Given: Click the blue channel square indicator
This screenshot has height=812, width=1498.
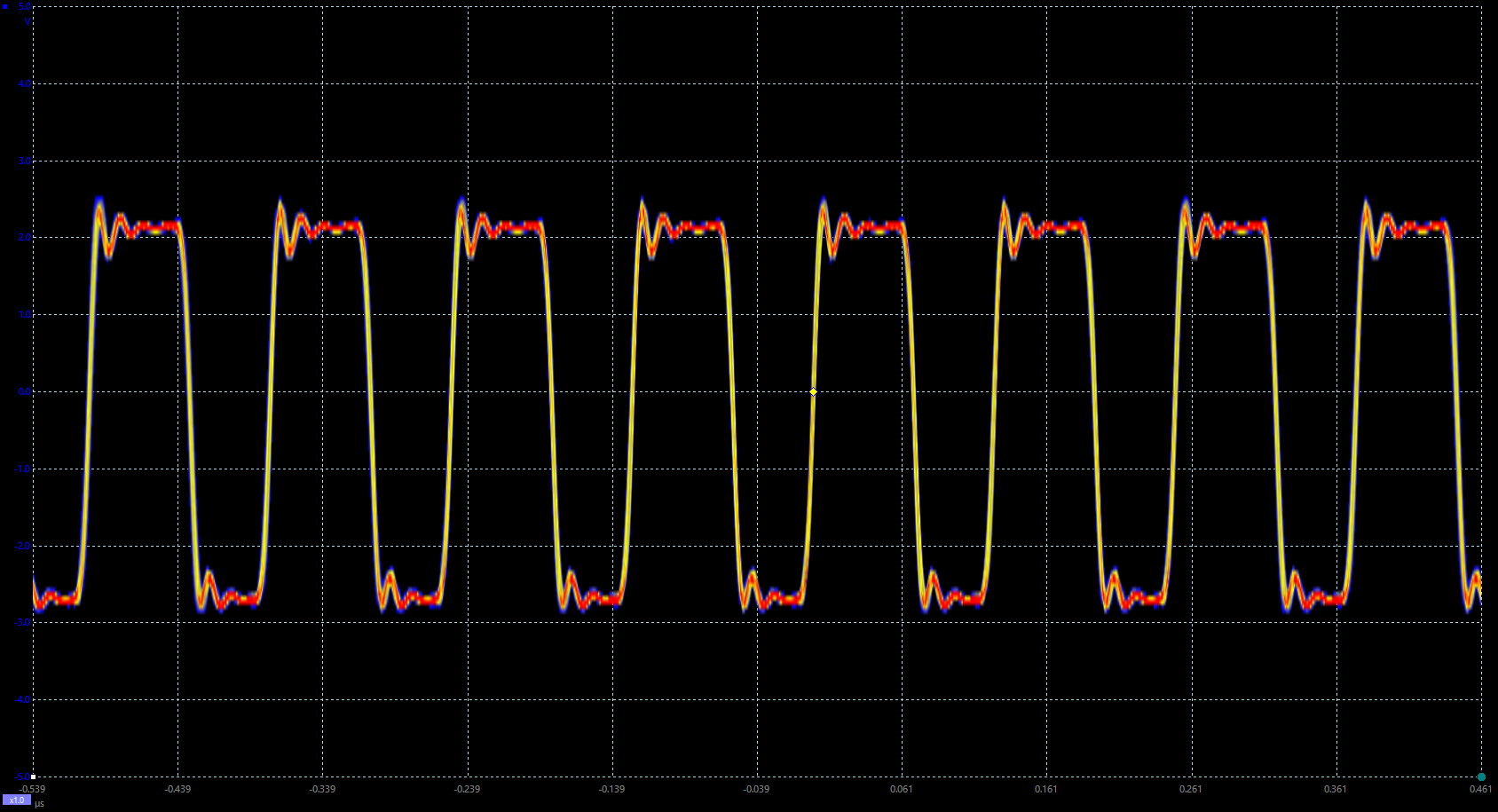Looking at the screenshot, I should tap(4, 7).
